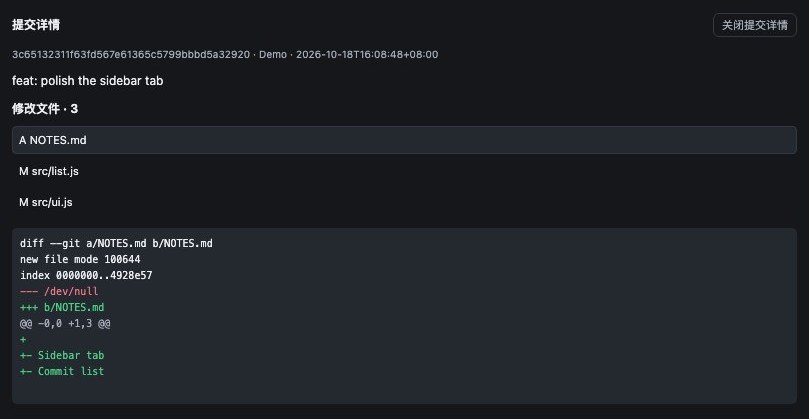Click the commit timestamp 2026-10-18T16:08:48
809x419 pixels.
click(367, 55)
